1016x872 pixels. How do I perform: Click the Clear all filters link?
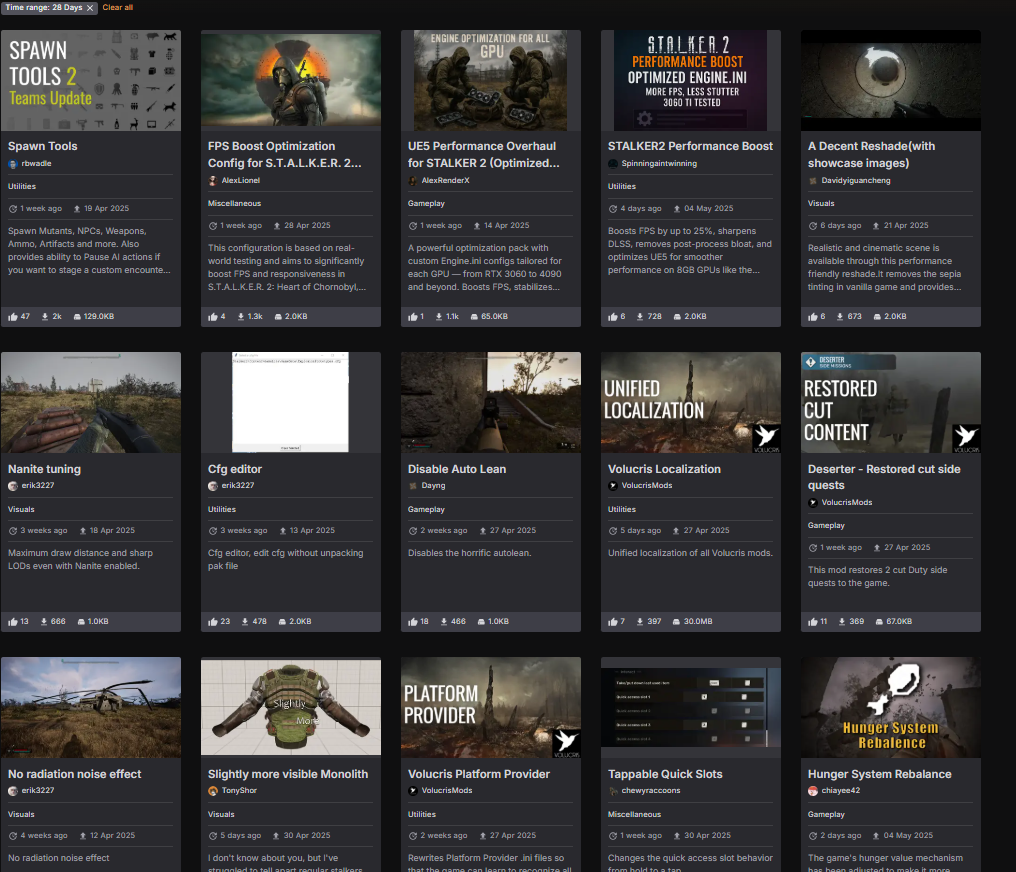point(117,7)
